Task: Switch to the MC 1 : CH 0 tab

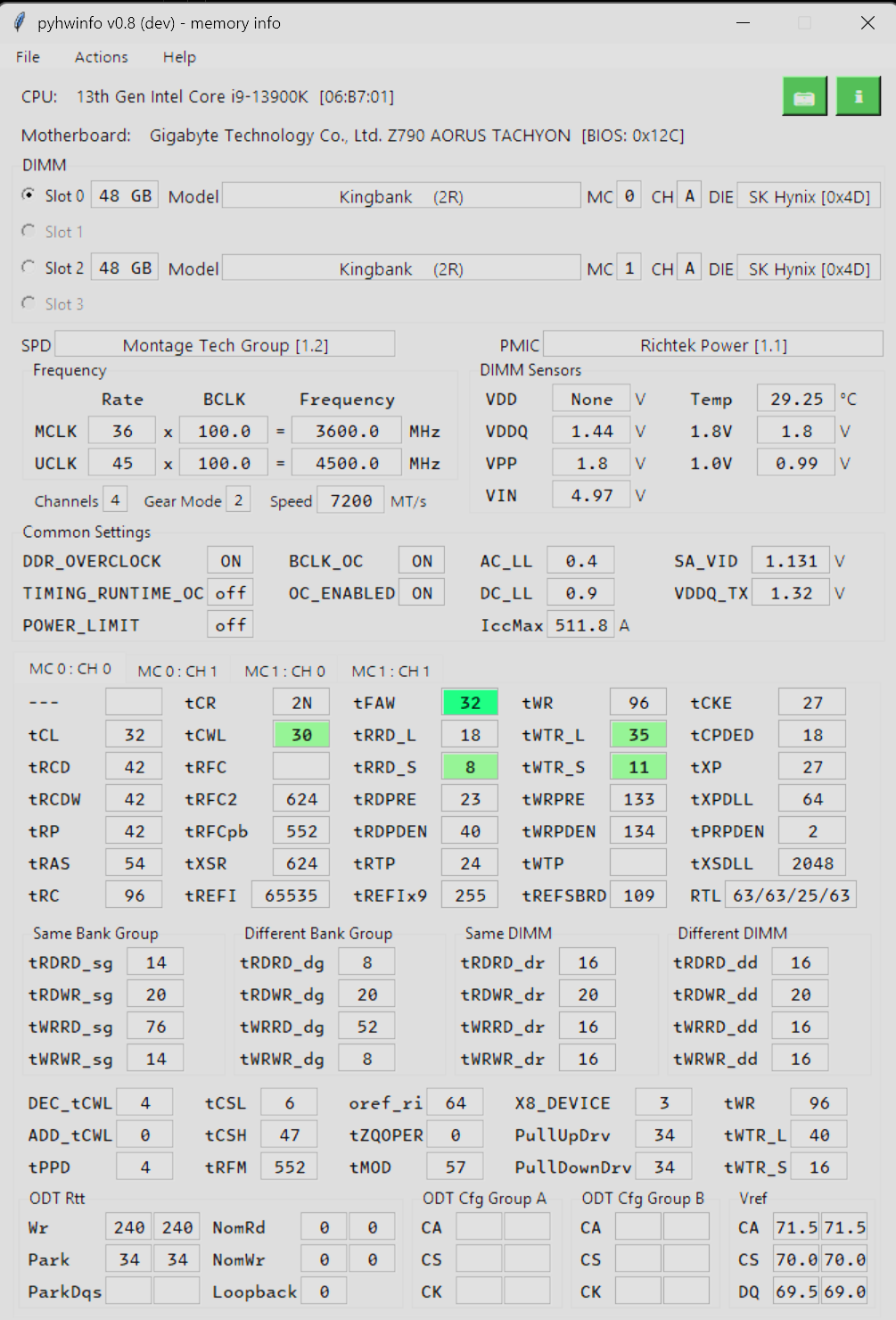Action: [x=284, y=671]
